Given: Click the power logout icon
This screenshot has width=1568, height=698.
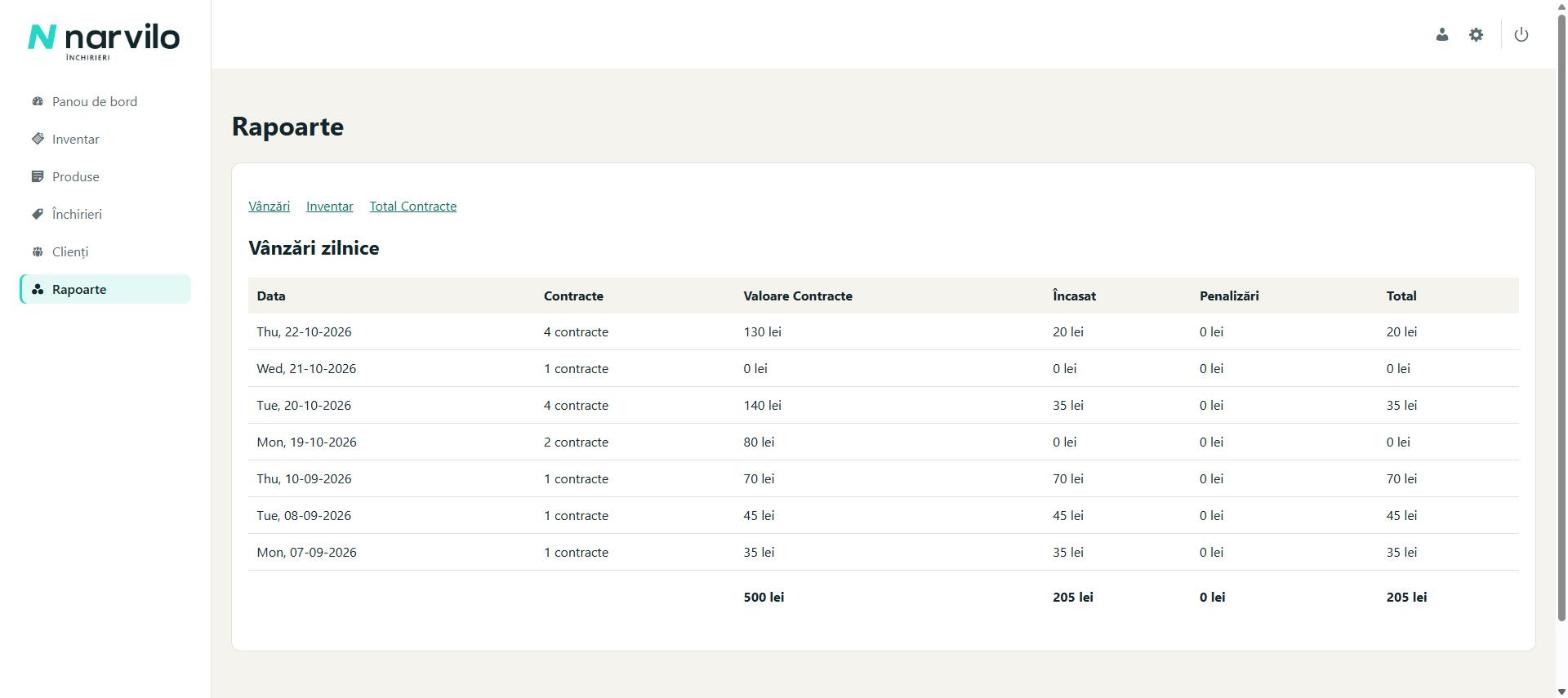Looking at the screenshot, I should pos(1521,35).
